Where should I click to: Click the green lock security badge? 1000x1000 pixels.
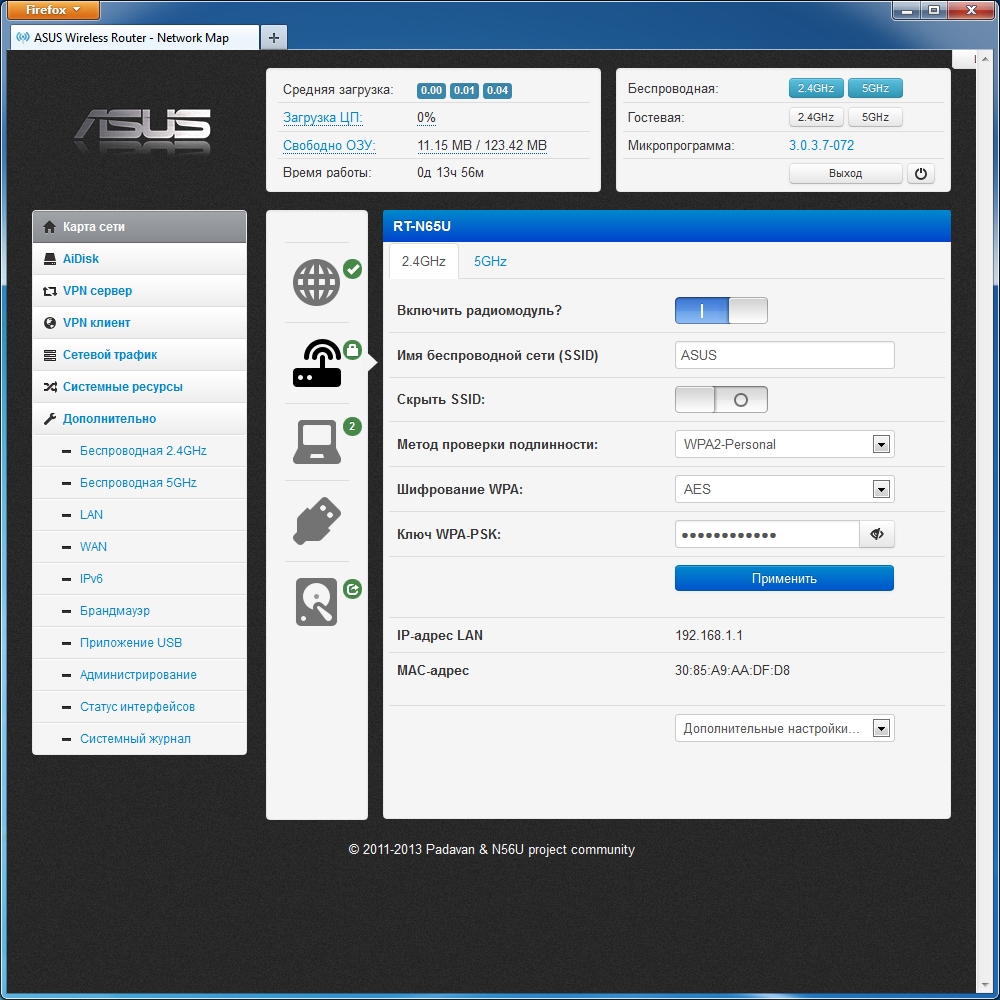tap(352, 349)
